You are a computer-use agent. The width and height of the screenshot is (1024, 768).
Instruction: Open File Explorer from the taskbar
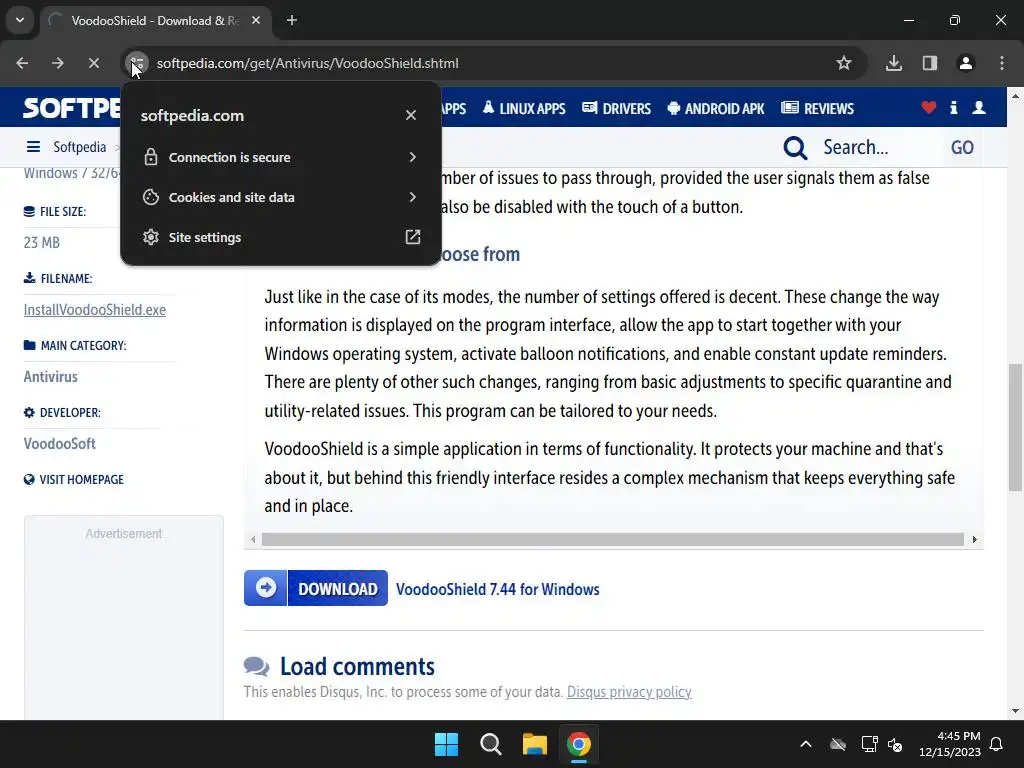[x=534, y=744]
